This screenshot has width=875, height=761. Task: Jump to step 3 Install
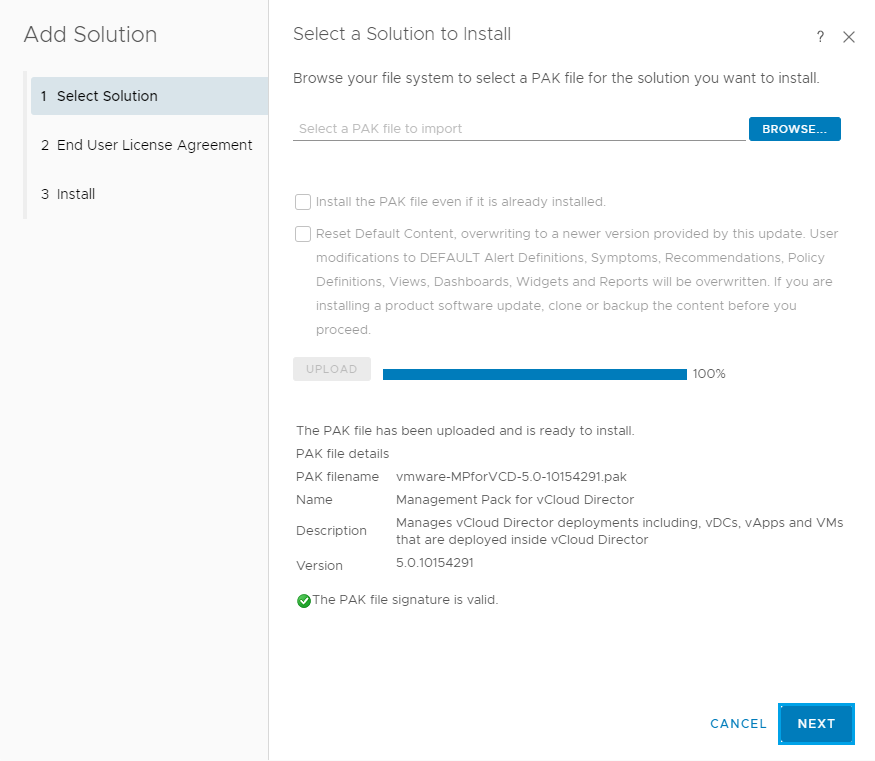point(75,194)
